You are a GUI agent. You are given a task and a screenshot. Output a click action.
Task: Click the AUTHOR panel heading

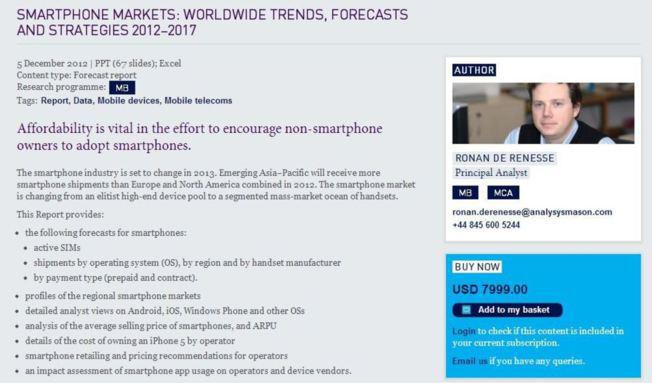coord(474,70)
